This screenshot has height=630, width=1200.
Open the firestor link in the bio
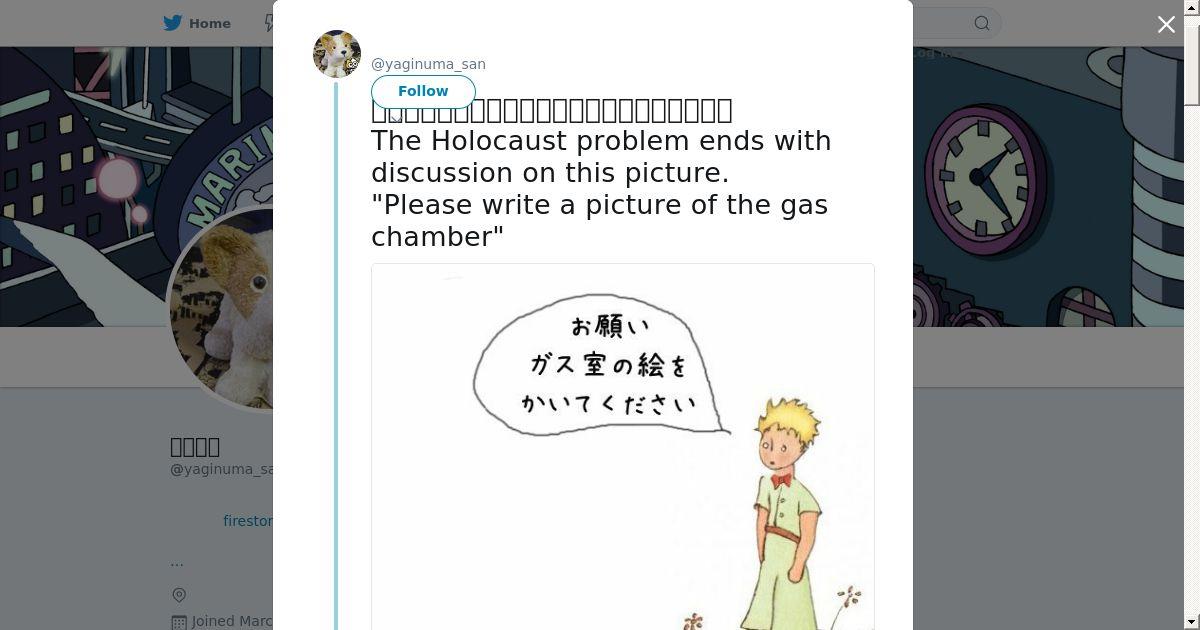click(248, 521)
